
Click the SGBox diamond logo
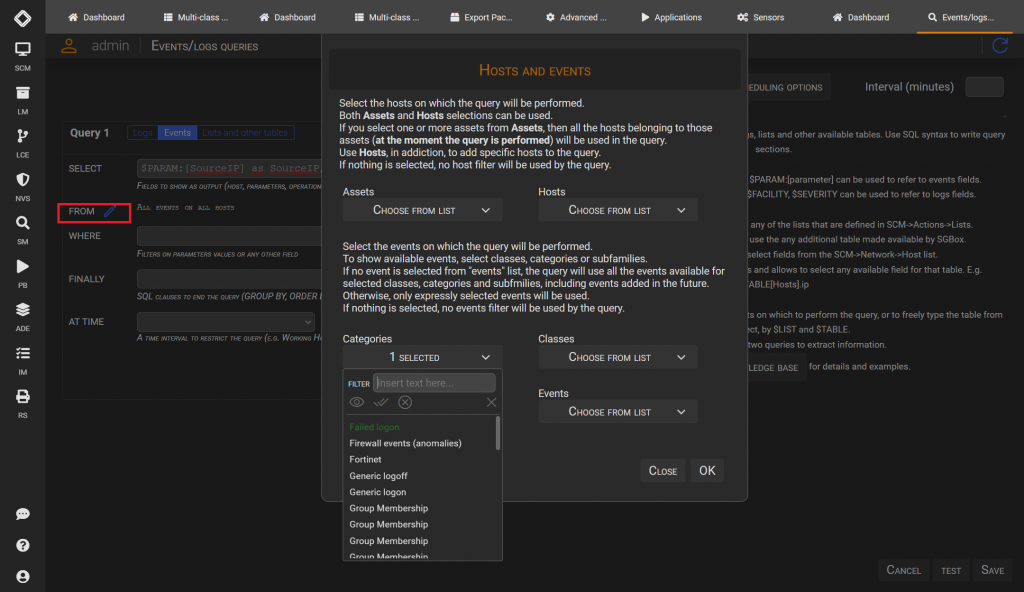(x=22, y=18)
